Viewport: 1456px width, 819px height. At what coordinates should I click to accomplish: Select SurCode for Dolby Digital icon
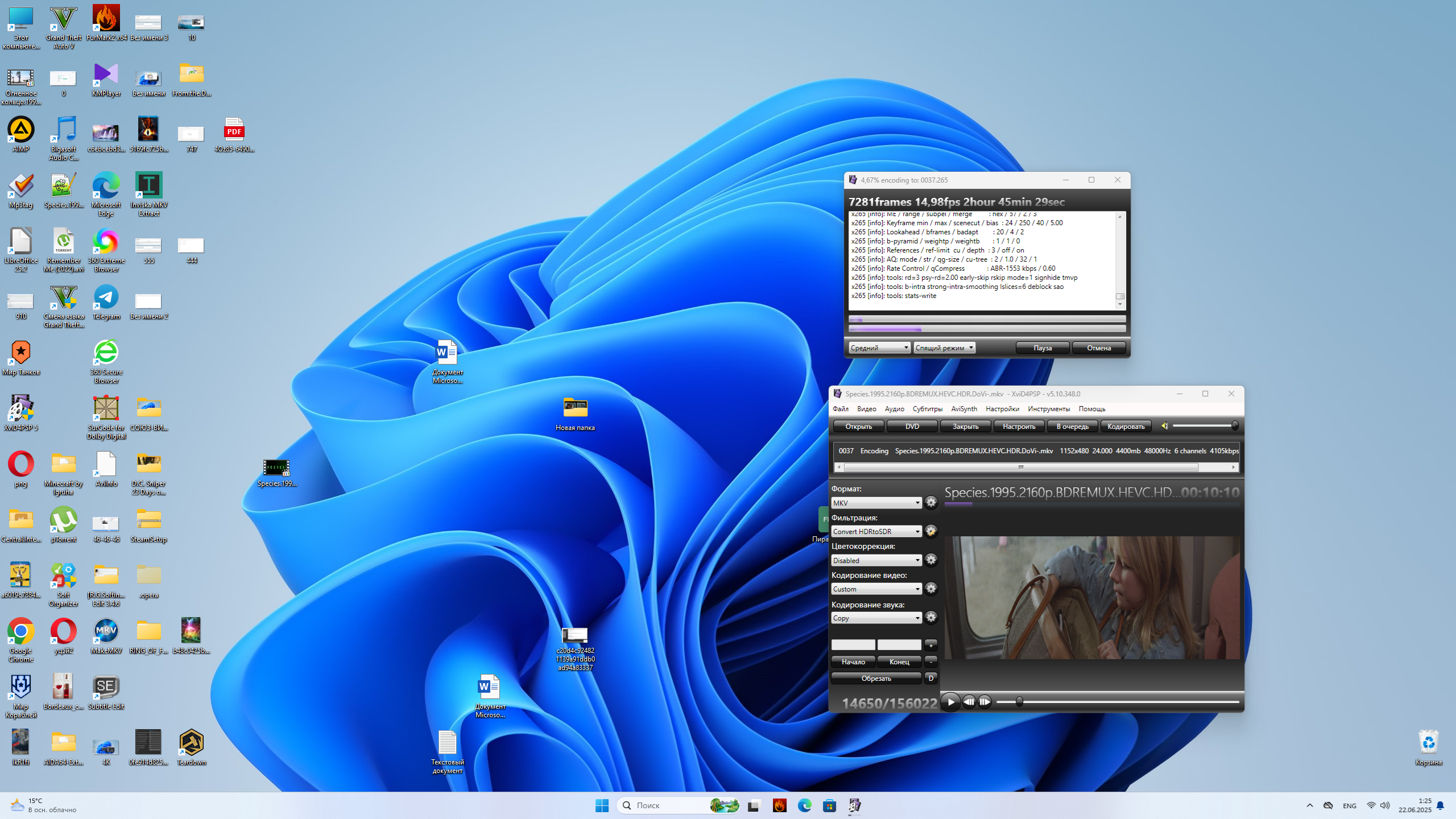pos(106,417)
